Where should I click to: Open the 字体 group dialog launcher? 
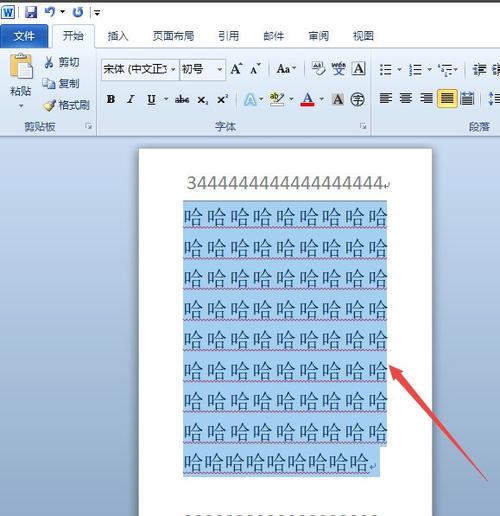(x=363, y=126)
